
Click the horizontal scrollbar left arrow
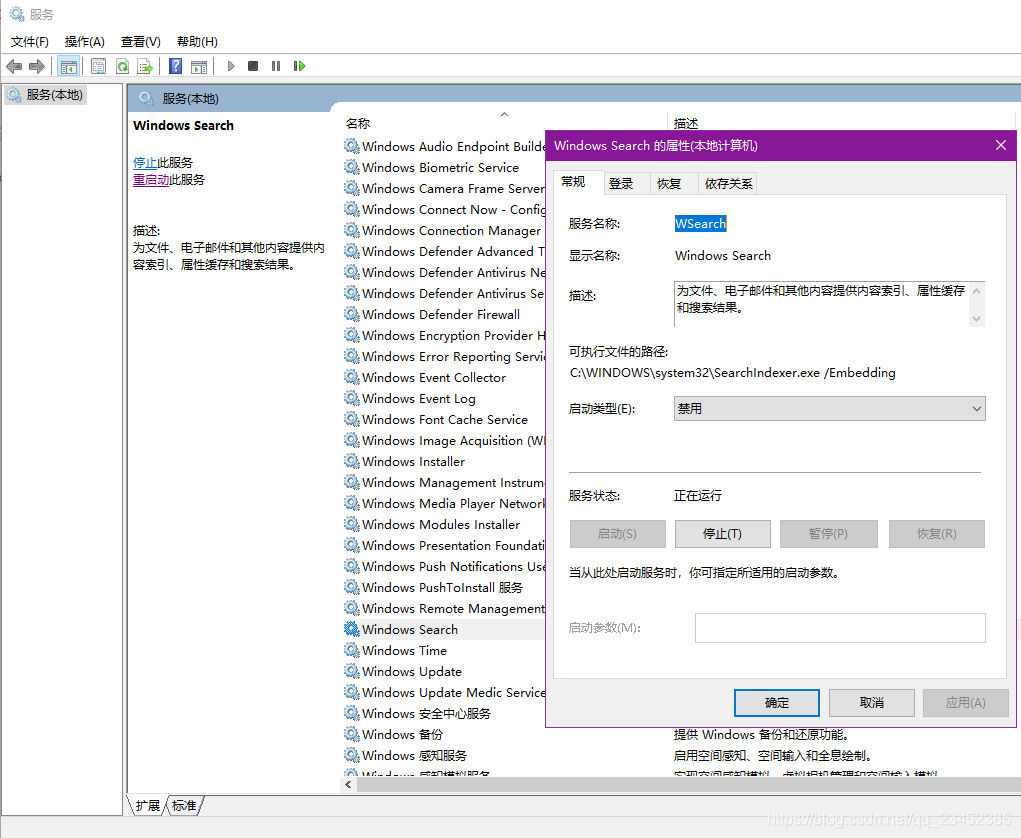348,785
